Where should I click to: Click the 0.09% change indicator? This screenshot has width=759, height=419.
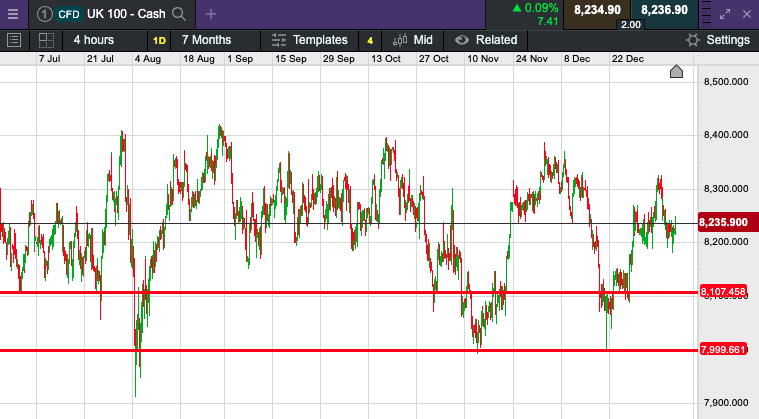(535, 8)
